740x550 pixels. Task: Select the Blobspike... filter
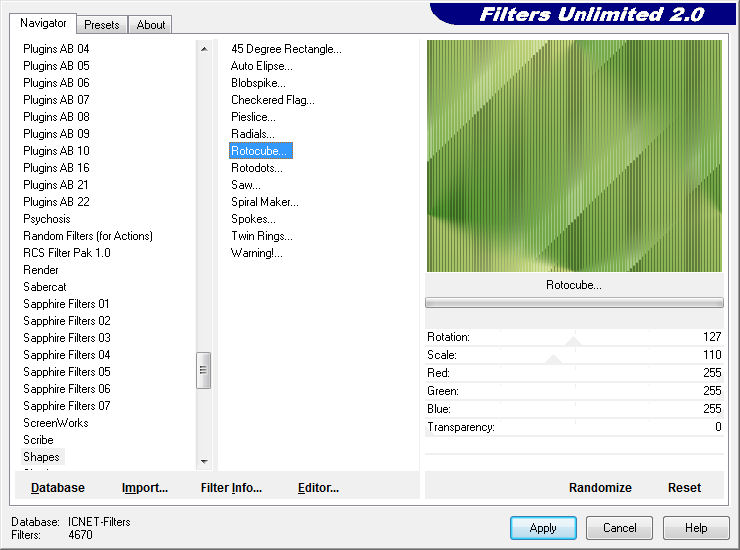tap(258, 83)
